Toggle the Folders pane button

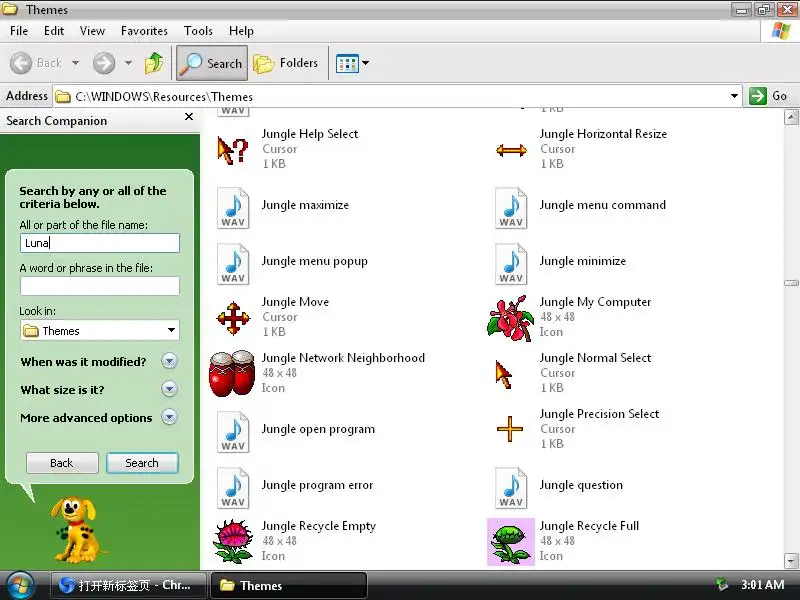[286, 63]
